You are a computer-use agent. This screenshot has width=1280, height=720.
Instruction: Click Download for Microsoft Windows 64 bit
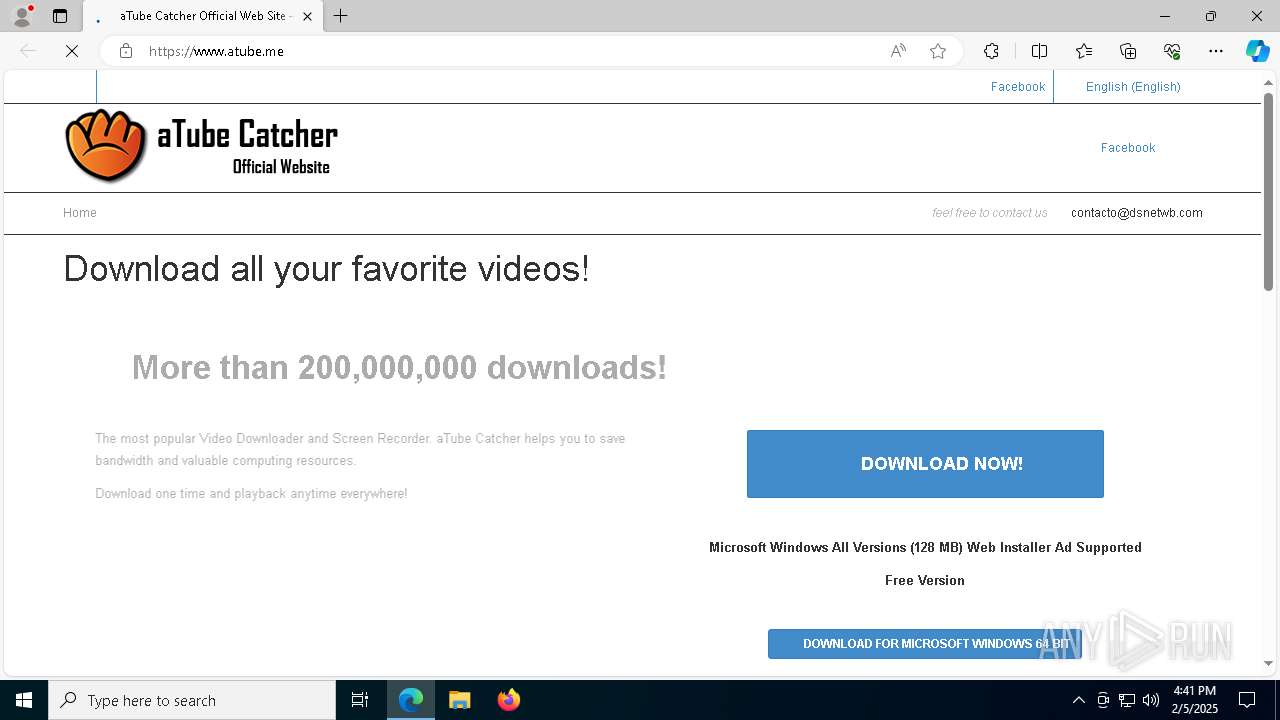925,644
